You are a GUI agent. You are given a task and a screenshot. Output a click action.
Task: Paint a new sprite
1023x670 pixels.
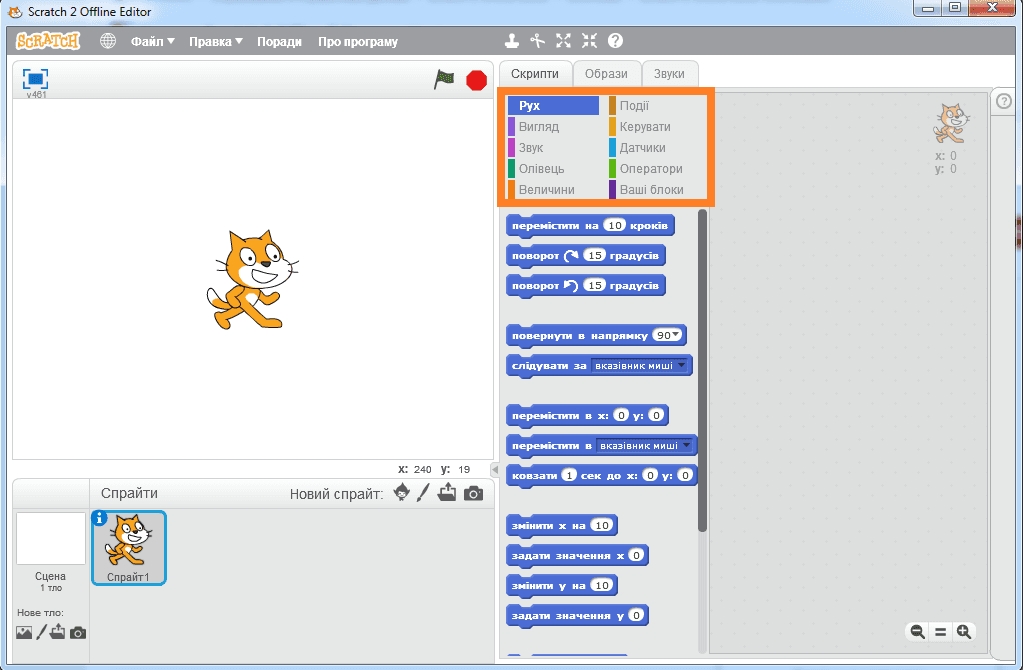tap(423, 493)
